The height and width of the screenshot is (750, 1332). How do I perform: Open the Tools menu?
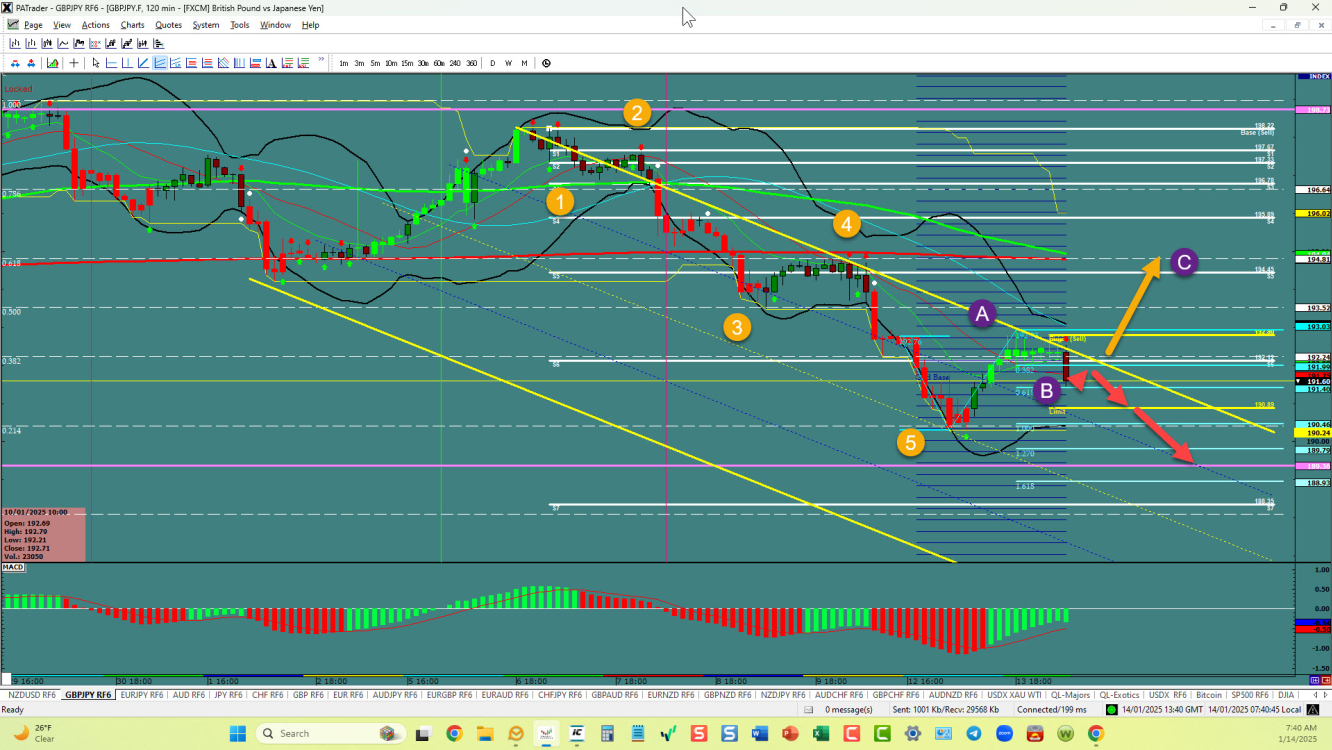[240, 25]
